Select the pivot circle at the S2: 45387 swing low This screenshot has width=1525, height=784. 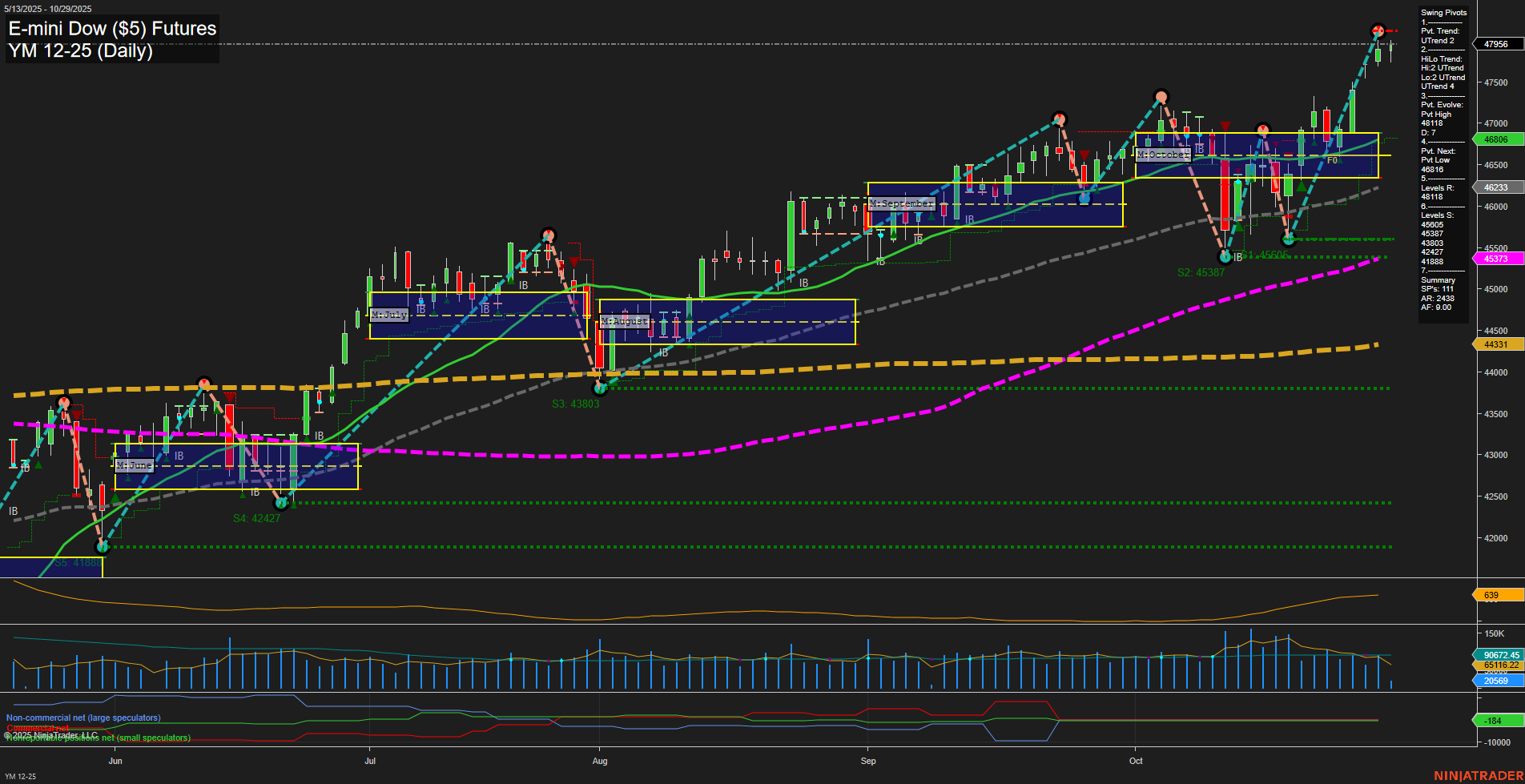pos(1223,258)
